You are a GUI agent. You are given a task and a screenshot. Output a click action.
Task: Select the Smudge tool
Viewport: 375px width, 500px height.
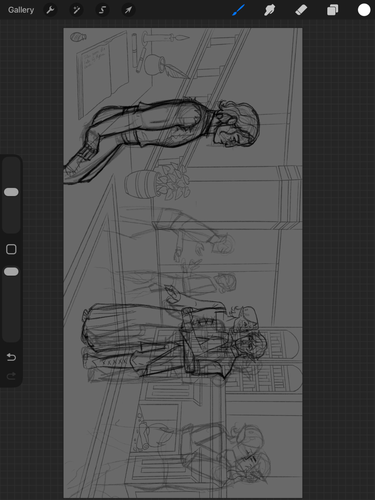coord(269,10)
